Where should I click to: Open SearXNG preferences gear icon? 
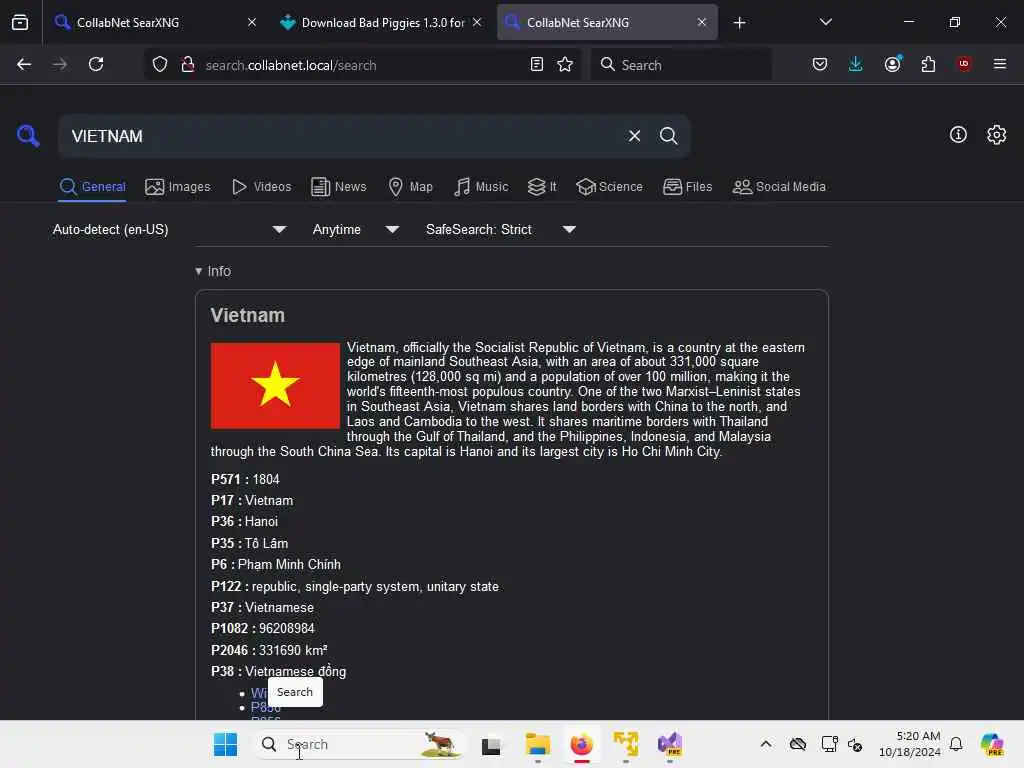996,135
